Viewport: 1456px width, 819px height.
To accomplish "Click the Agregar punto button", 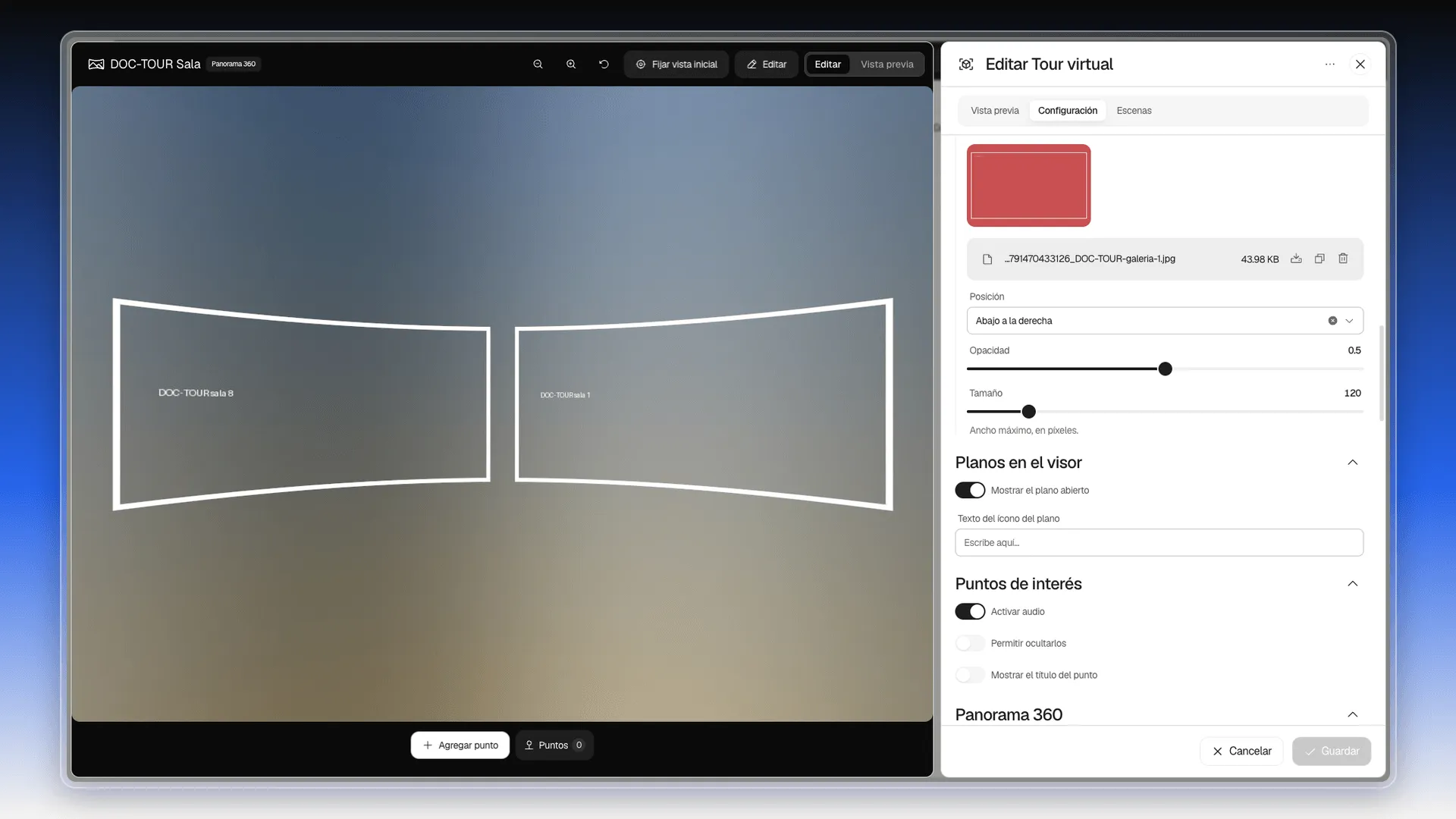I will point(460,745).
